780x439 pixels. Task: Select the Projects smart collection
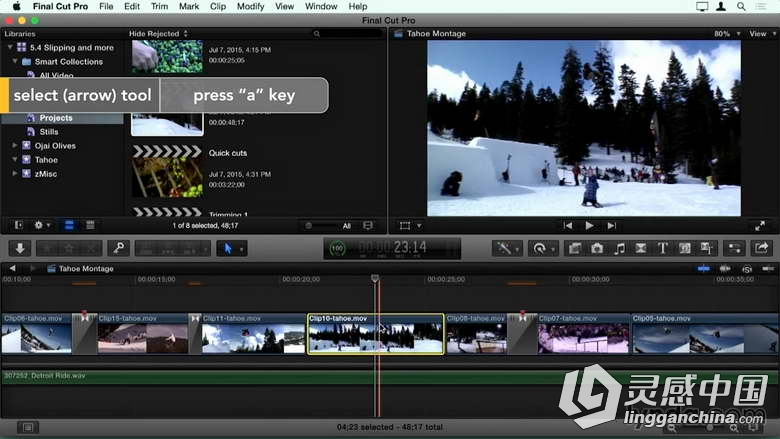click(56, 118)
